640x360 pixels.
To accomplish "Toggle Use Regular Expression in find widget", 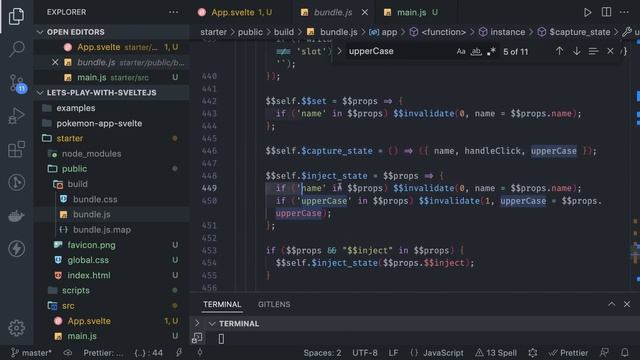I will point(491,51).
